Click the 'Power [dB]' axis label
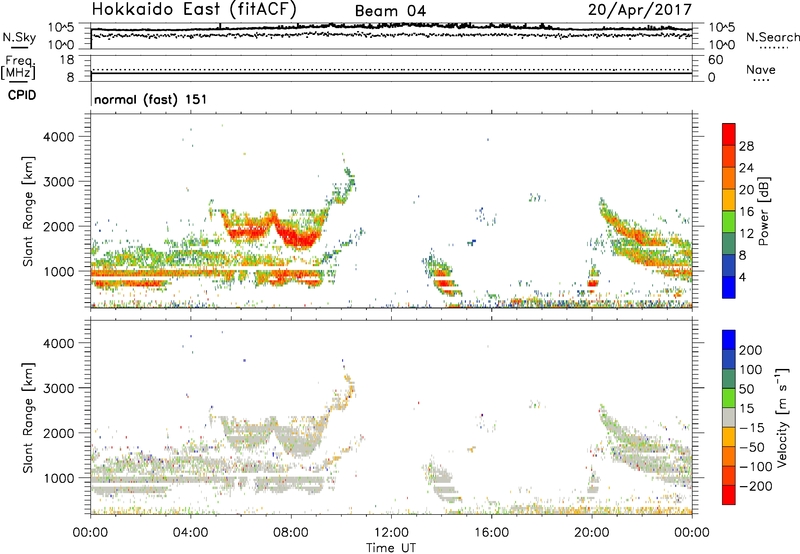 point(764,211)
